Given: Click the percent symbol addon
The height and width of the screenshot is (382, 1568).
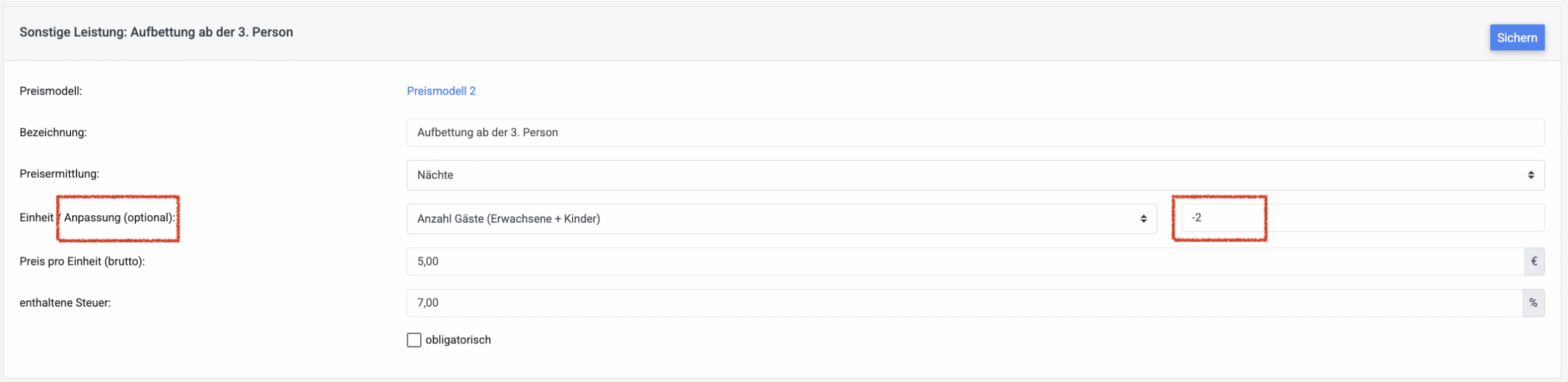Looking at the screenshot, I should (x=1533, y=303).
